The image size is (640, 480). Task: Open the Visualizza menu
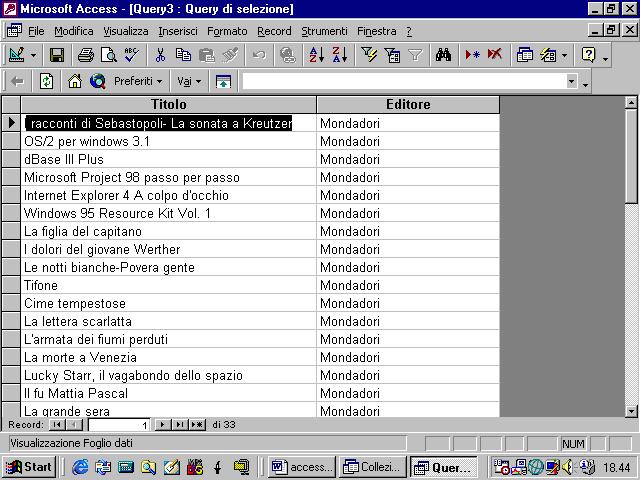[x=126, y=31]
